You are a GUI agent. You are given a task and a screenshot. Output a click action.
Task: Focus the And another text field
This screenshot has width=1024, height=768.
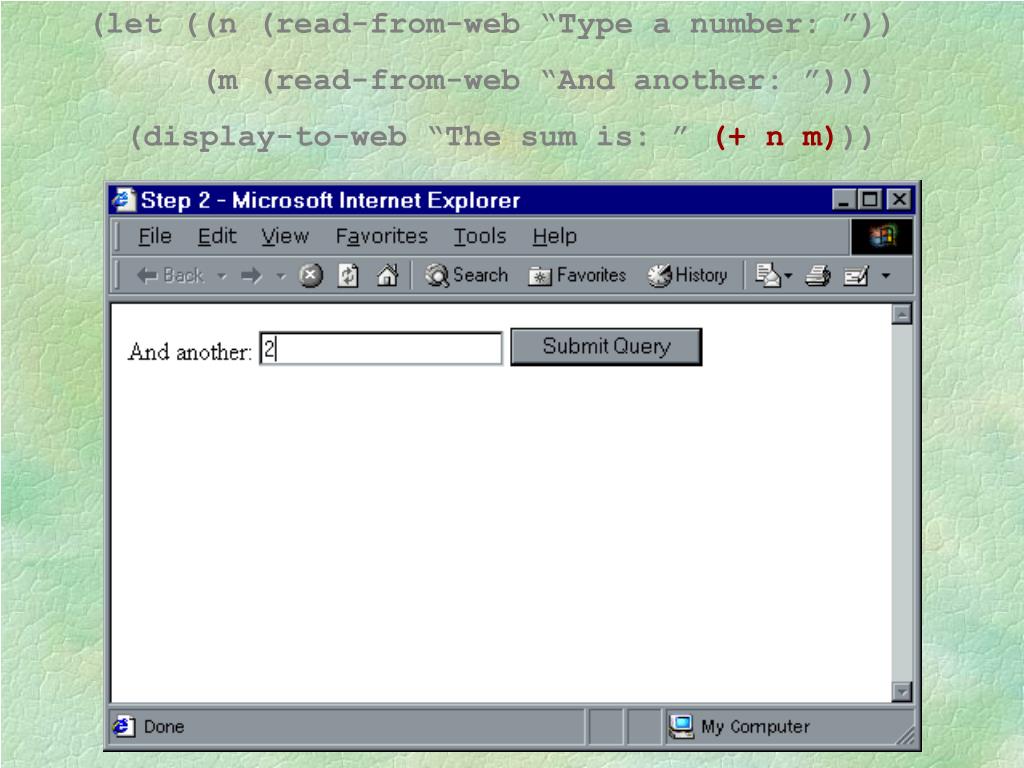381,349
